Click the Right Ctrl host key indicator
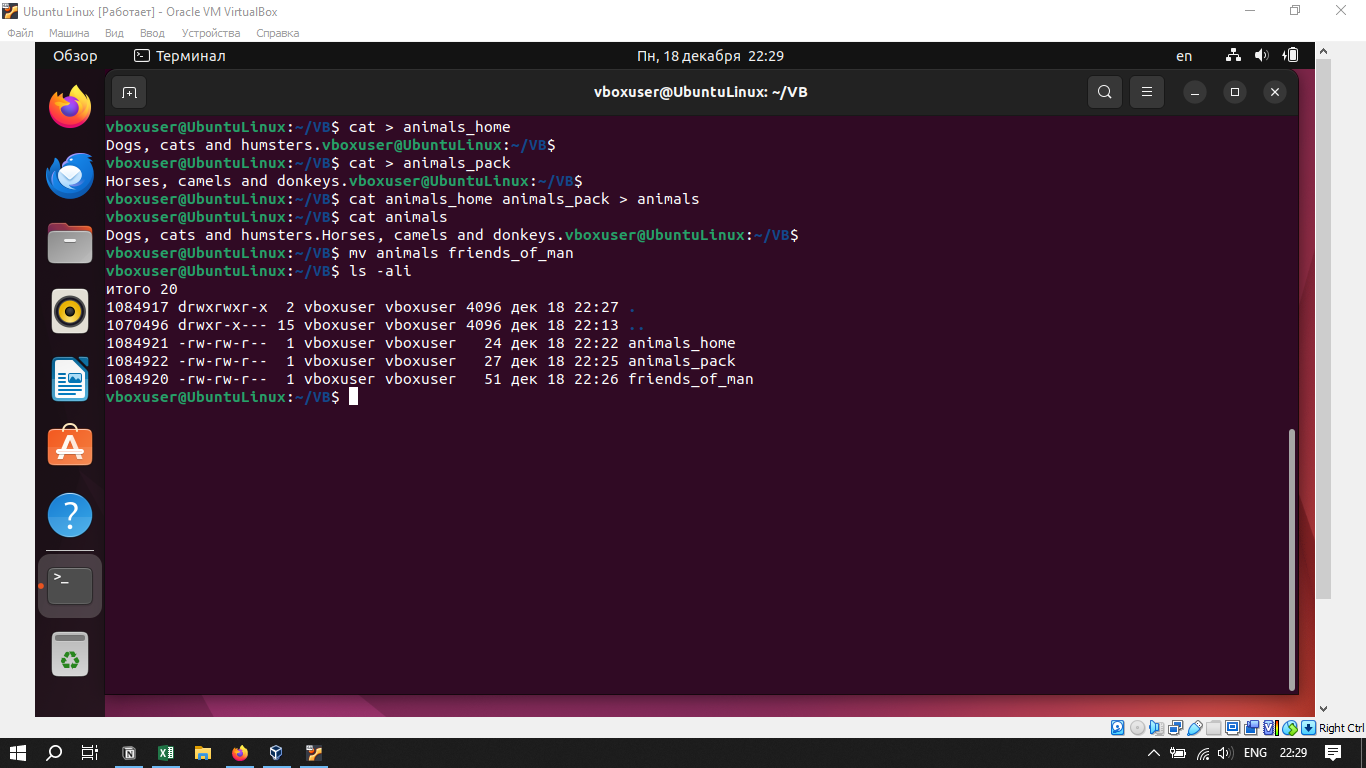Viewport: 1366px width, 768px height. click(x=1341, y=728)
